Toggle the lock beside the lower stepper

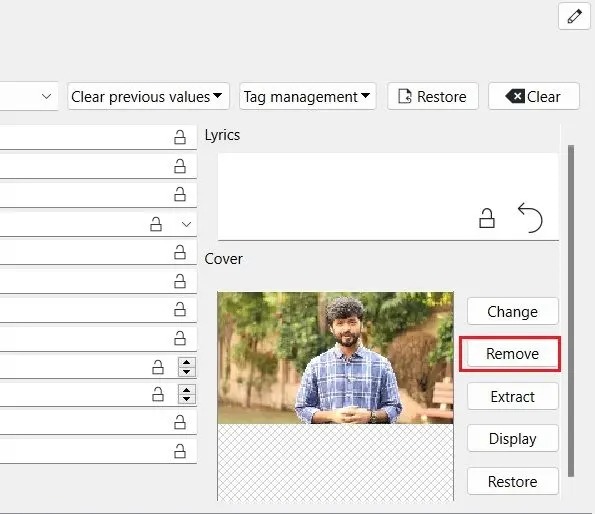pyautogui.click(x=158, y=395)
